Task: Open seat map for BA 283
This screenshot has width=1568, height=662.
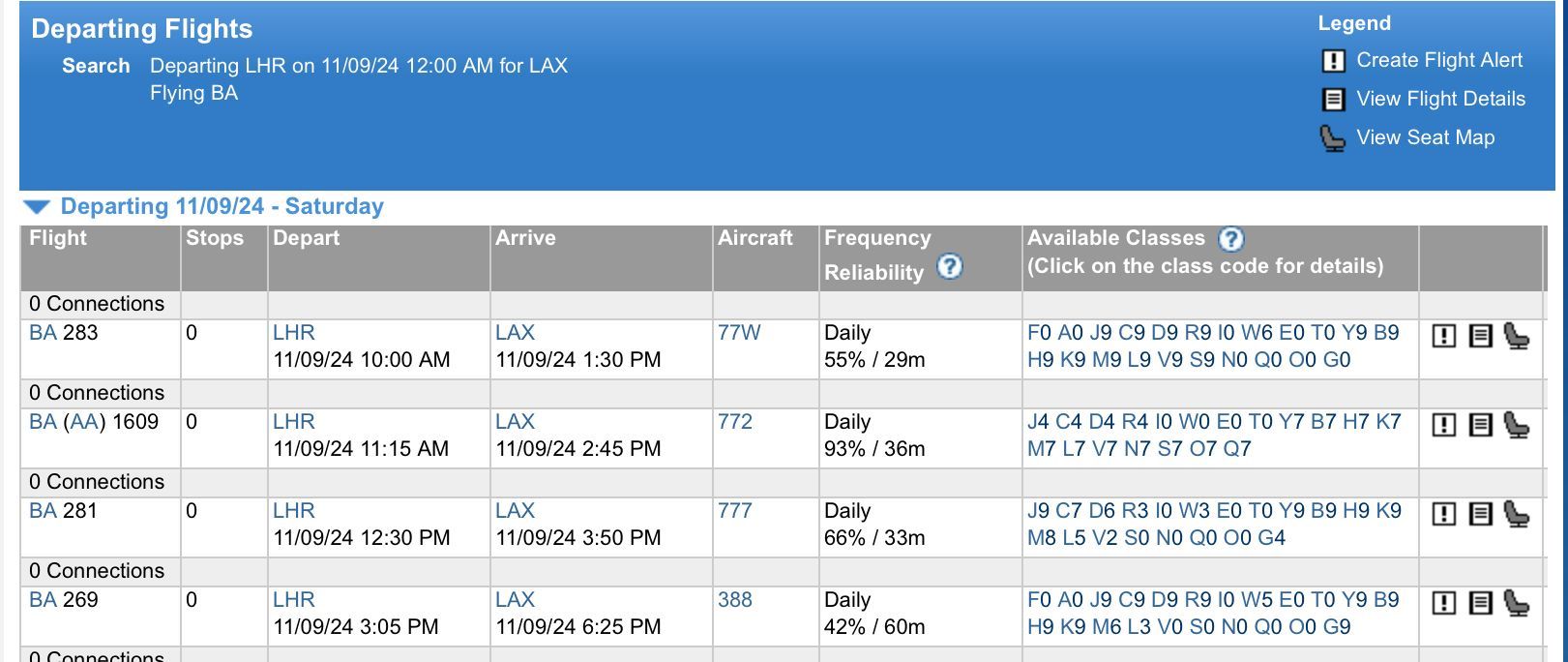Action: tap(1517, 336)
